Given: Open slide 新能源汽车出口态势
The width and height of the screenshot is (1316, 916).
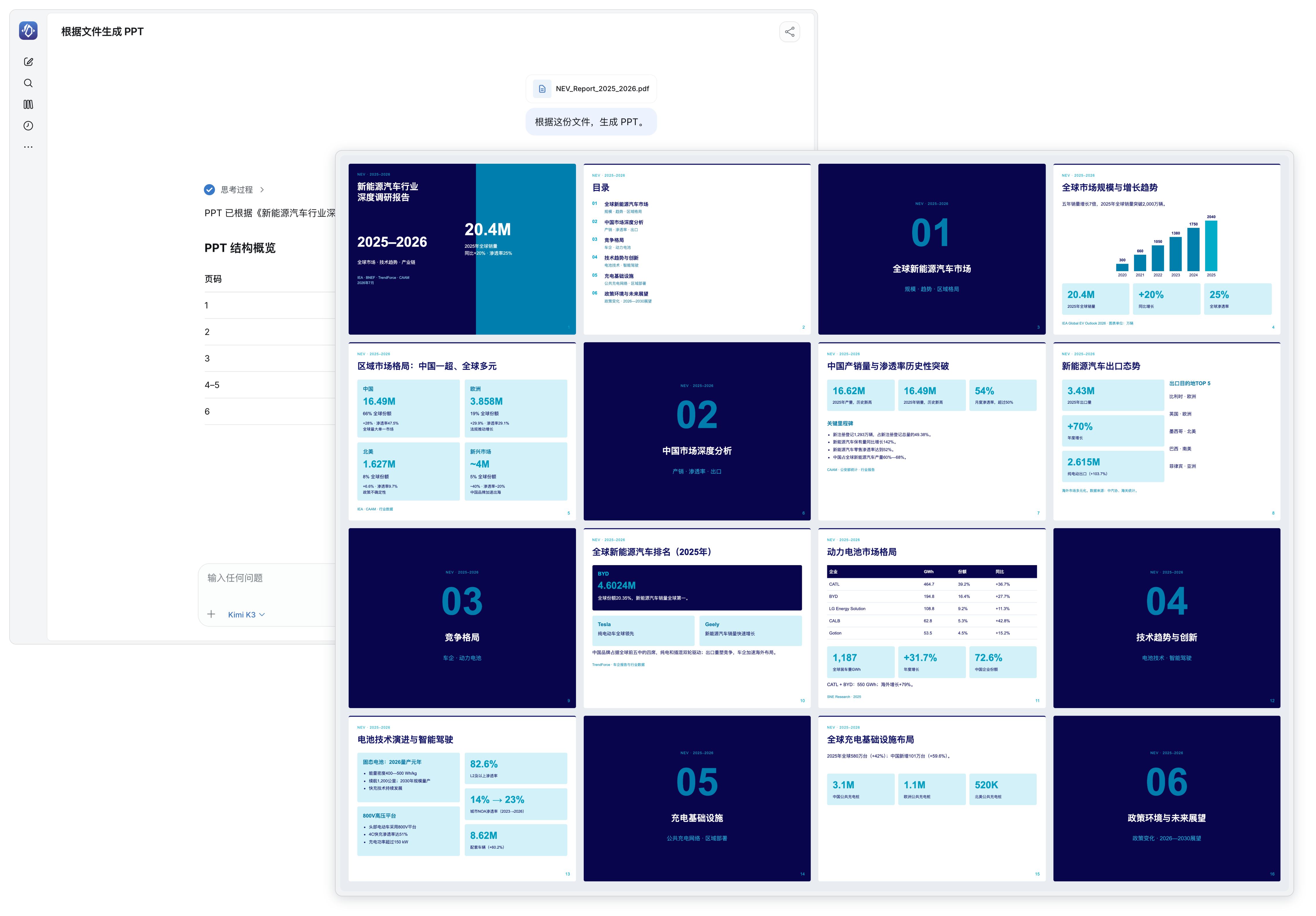Looking at the screenshot, I should pos(1166,431).
